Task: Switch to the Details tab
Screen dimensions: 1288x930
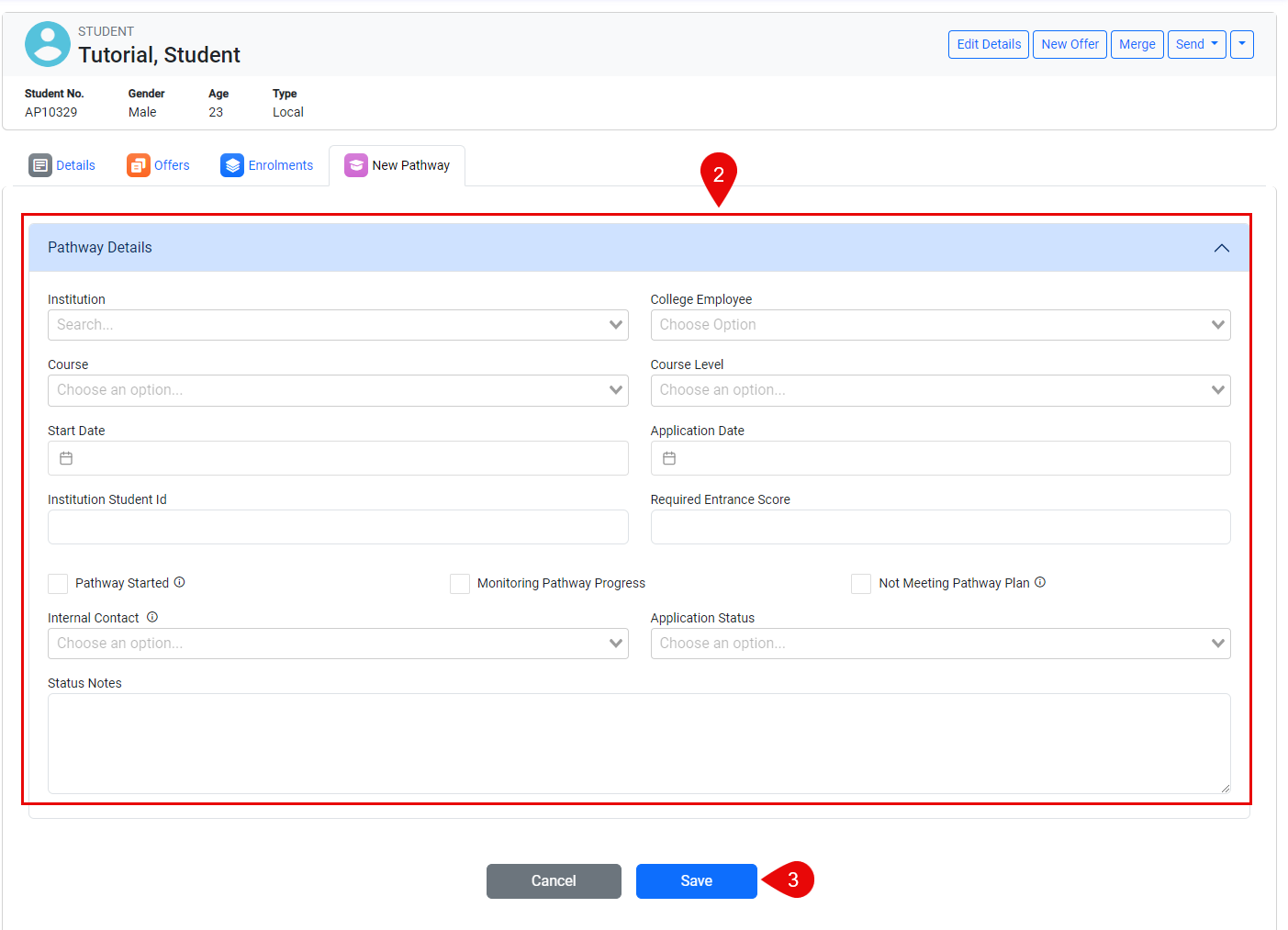Action: (62, 165)
